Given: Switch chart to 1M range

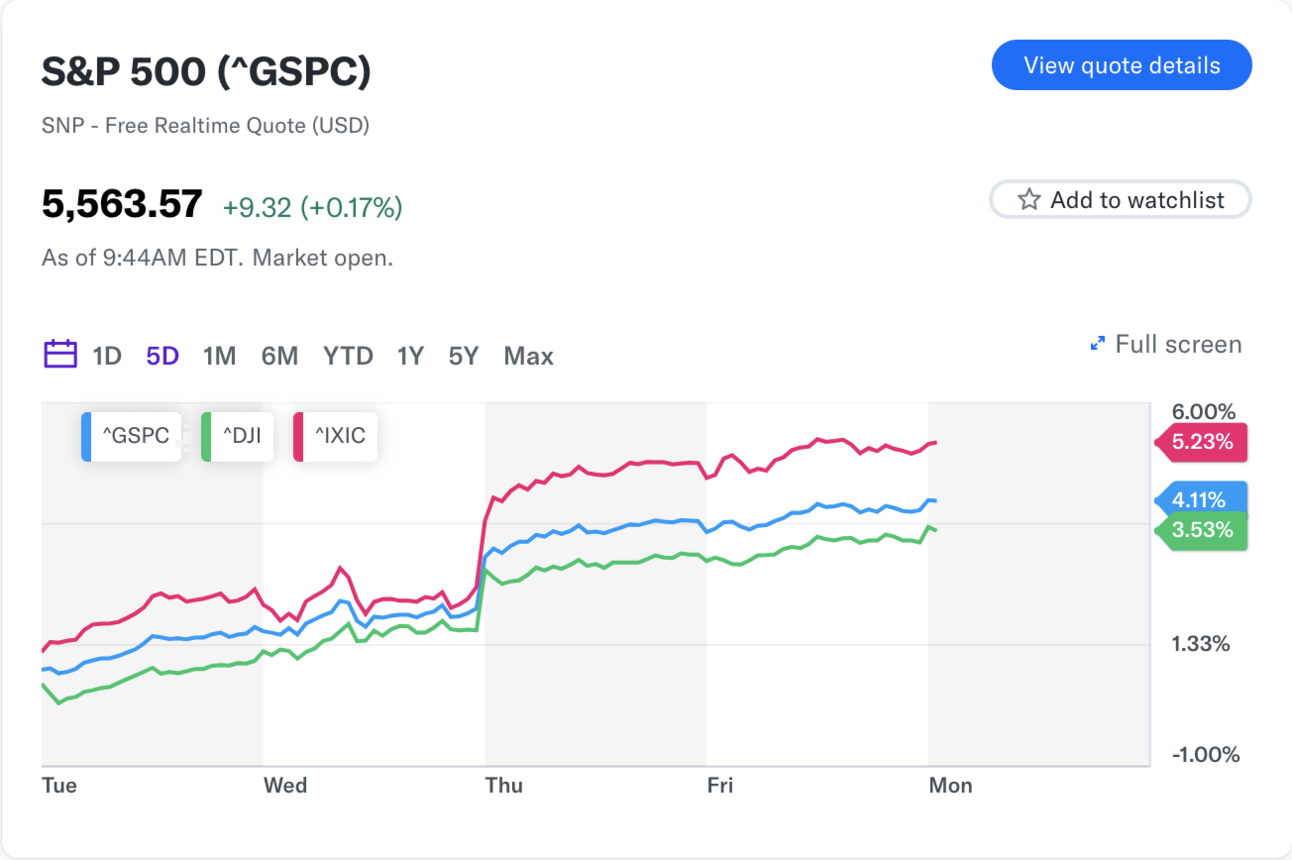Looking at the screenshot, I should tap(219, 356).
